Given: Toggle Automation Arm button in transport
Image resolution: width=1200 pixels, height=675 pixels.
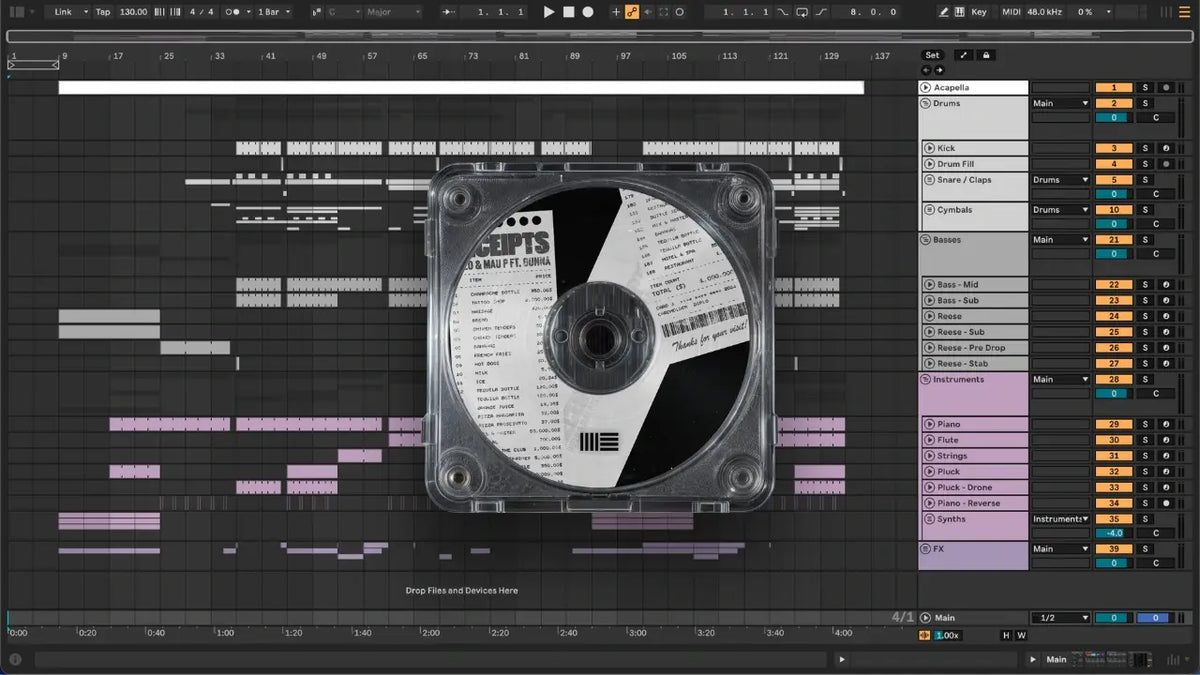Looking at the screenshot, I should click(632, 12).
